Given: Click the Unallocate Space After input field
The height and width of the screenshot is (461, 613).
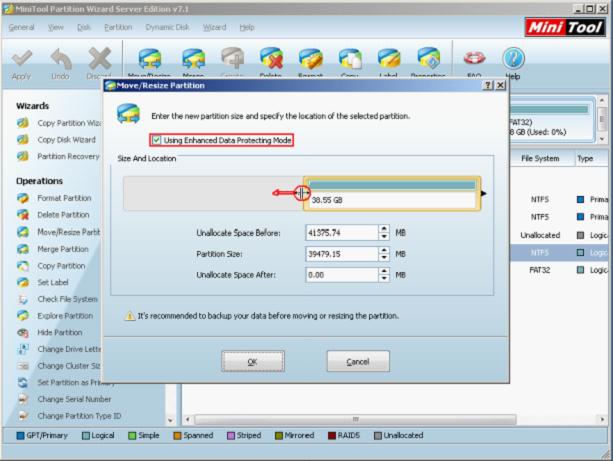Looking at the screenshot, I should coord(342,275).
